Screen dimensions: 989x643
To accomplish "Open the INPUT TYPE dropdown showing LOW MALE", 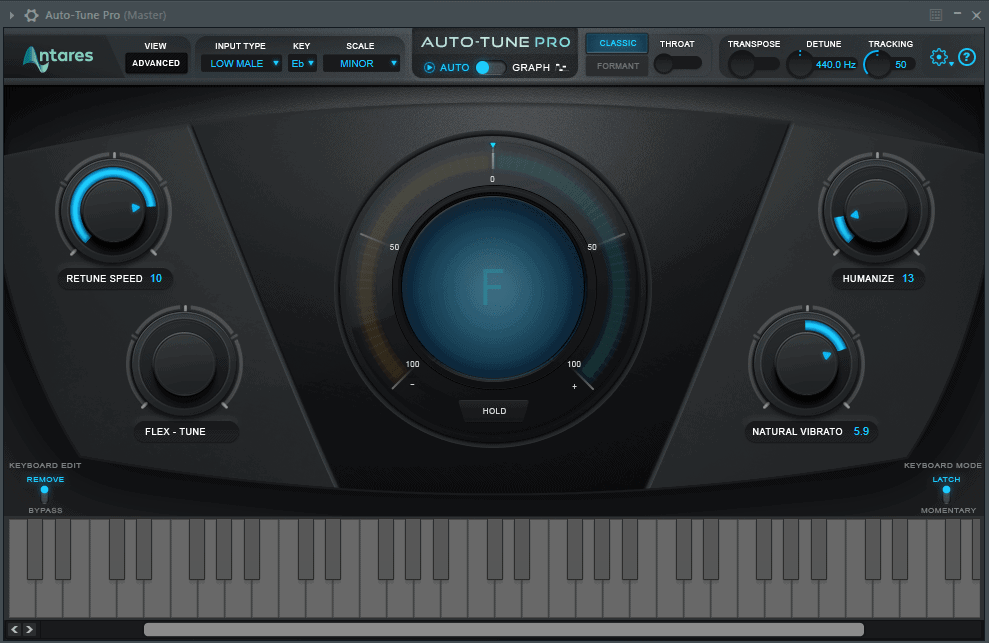I will click(x=240, y=63).
